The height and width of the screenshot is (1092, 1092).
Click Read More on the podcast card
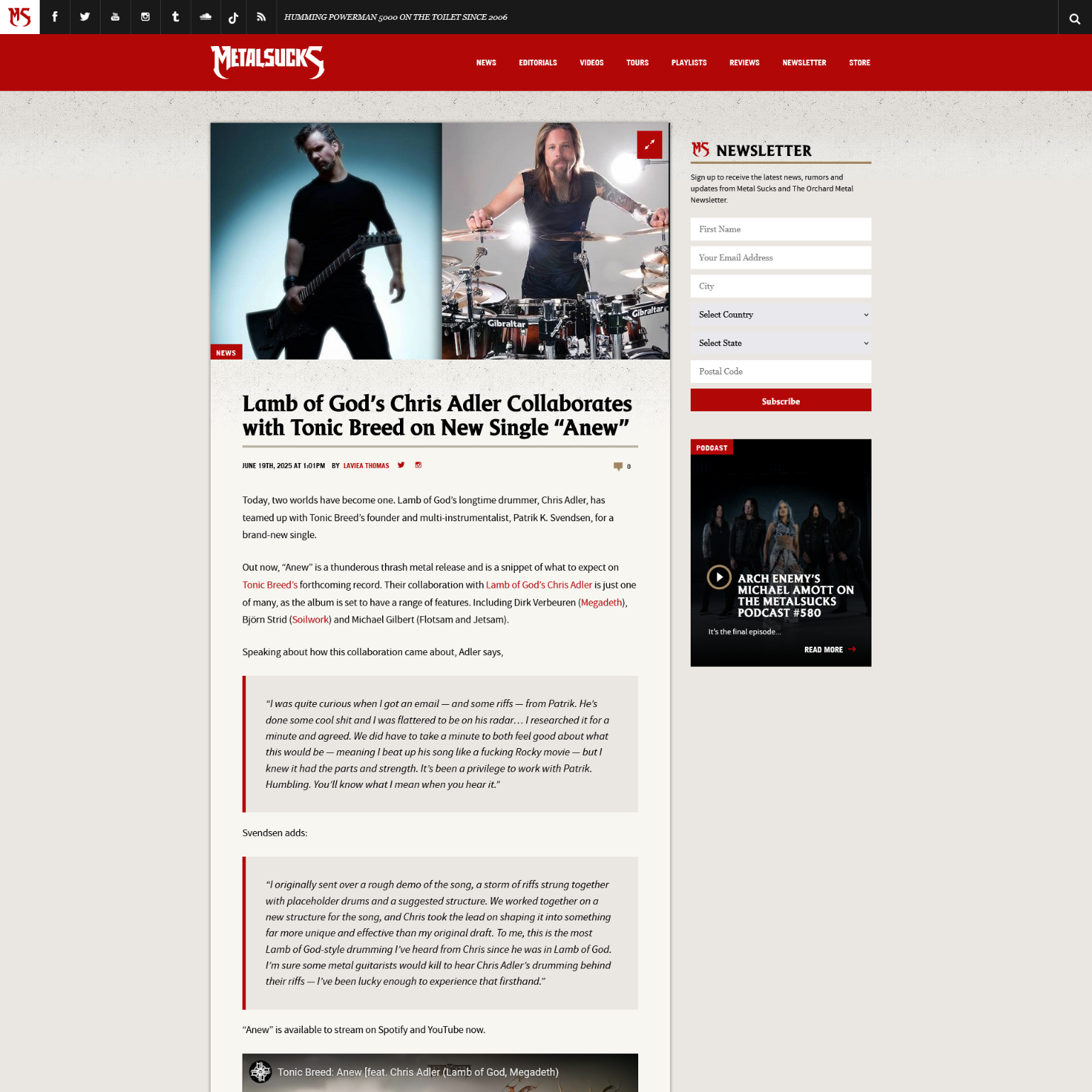coord(830,650)
